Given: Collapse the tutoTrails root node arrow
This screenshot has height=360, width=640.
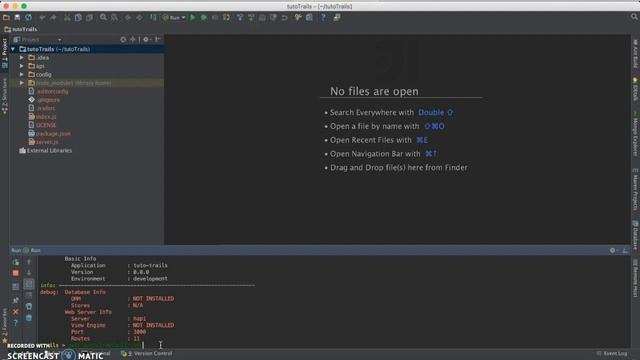Looking at the screenshot, I should pos(13,49).
